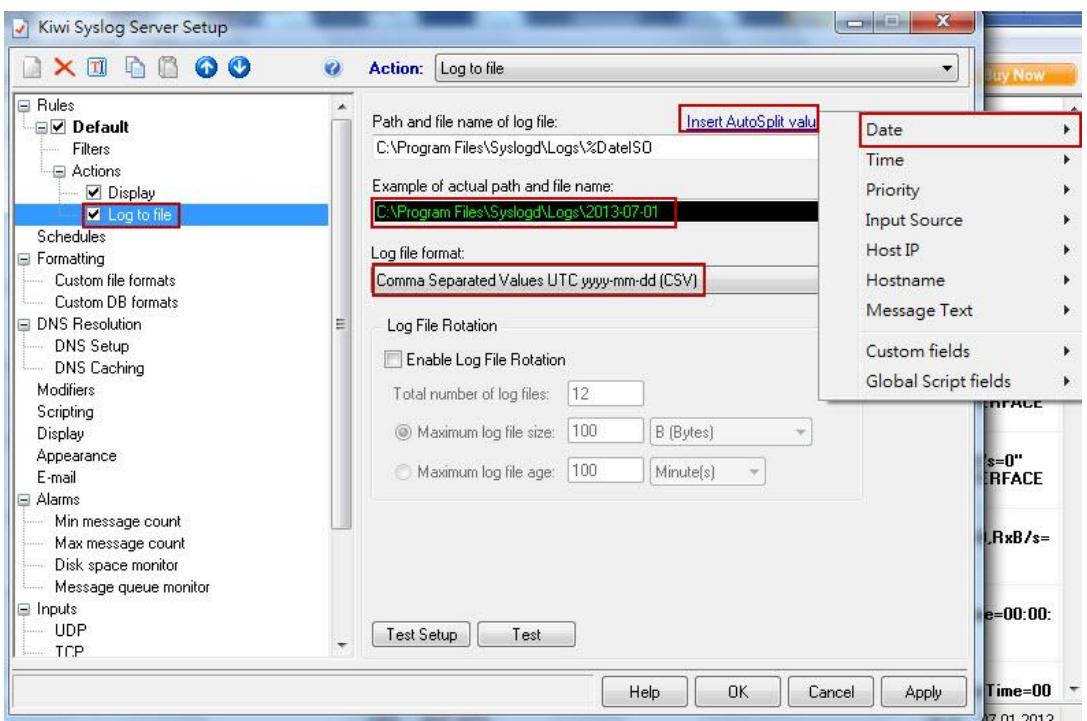Select Disk space monitor tree item

pos(116,565)
